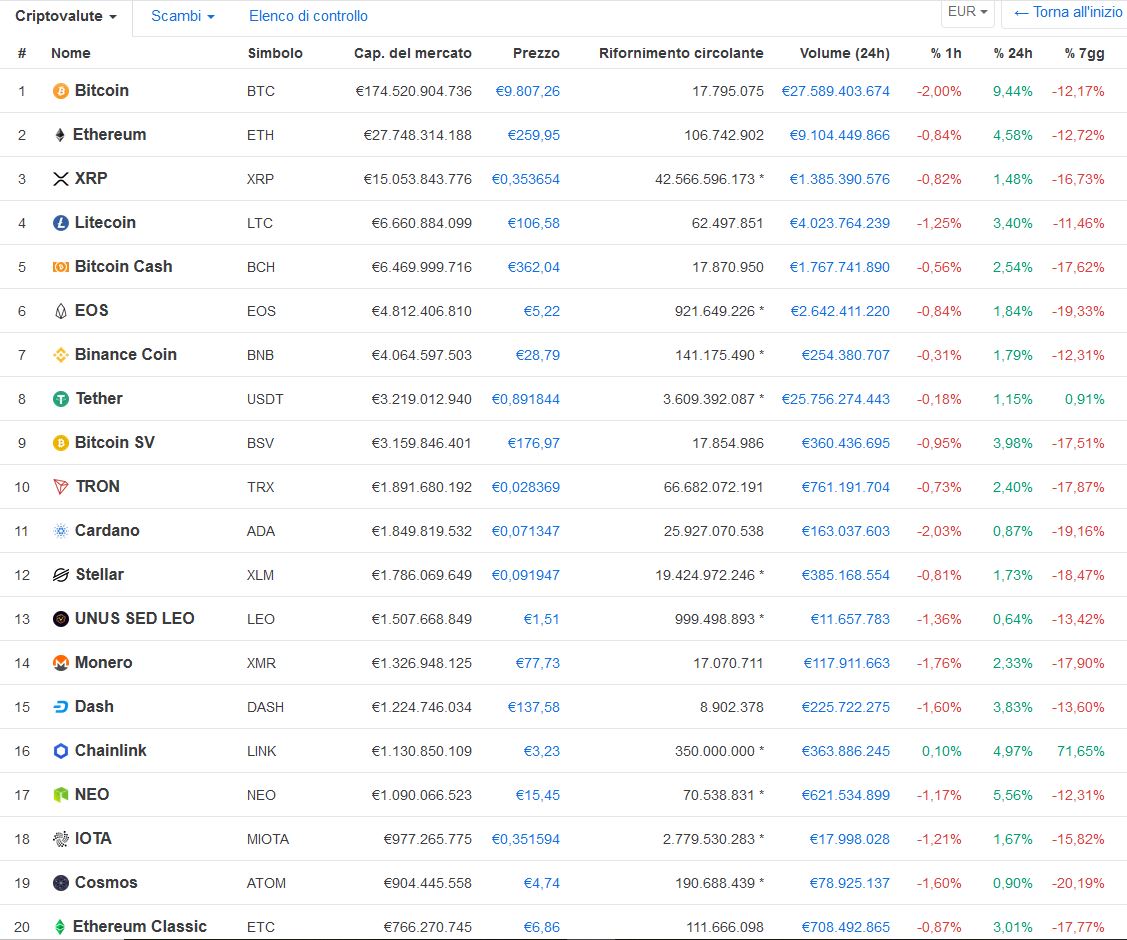Open the Bitcoin name link

[102, 91]
